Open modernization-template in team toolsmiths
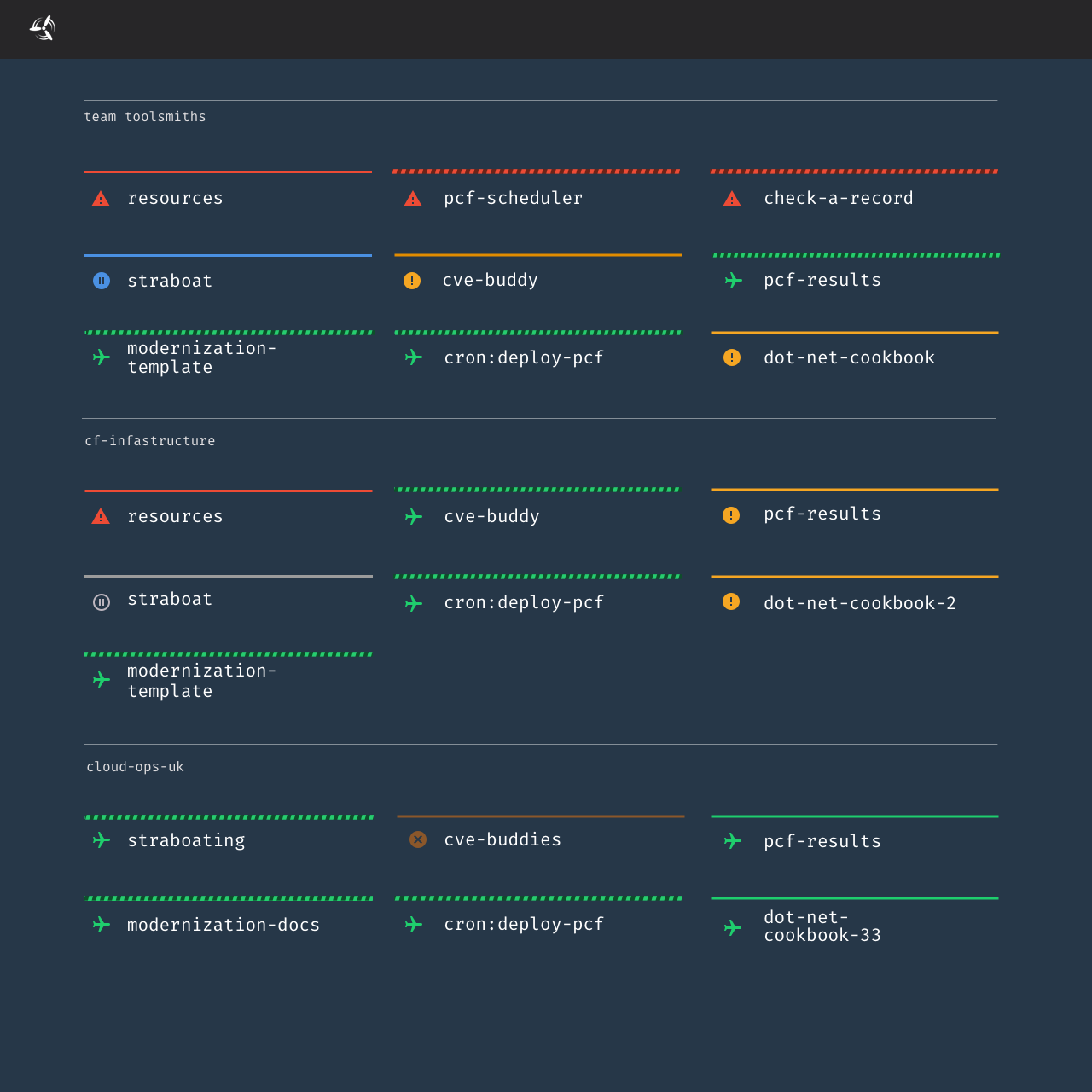The height and width of the screenshot is (1092, 1092). [x=201, y=357]
